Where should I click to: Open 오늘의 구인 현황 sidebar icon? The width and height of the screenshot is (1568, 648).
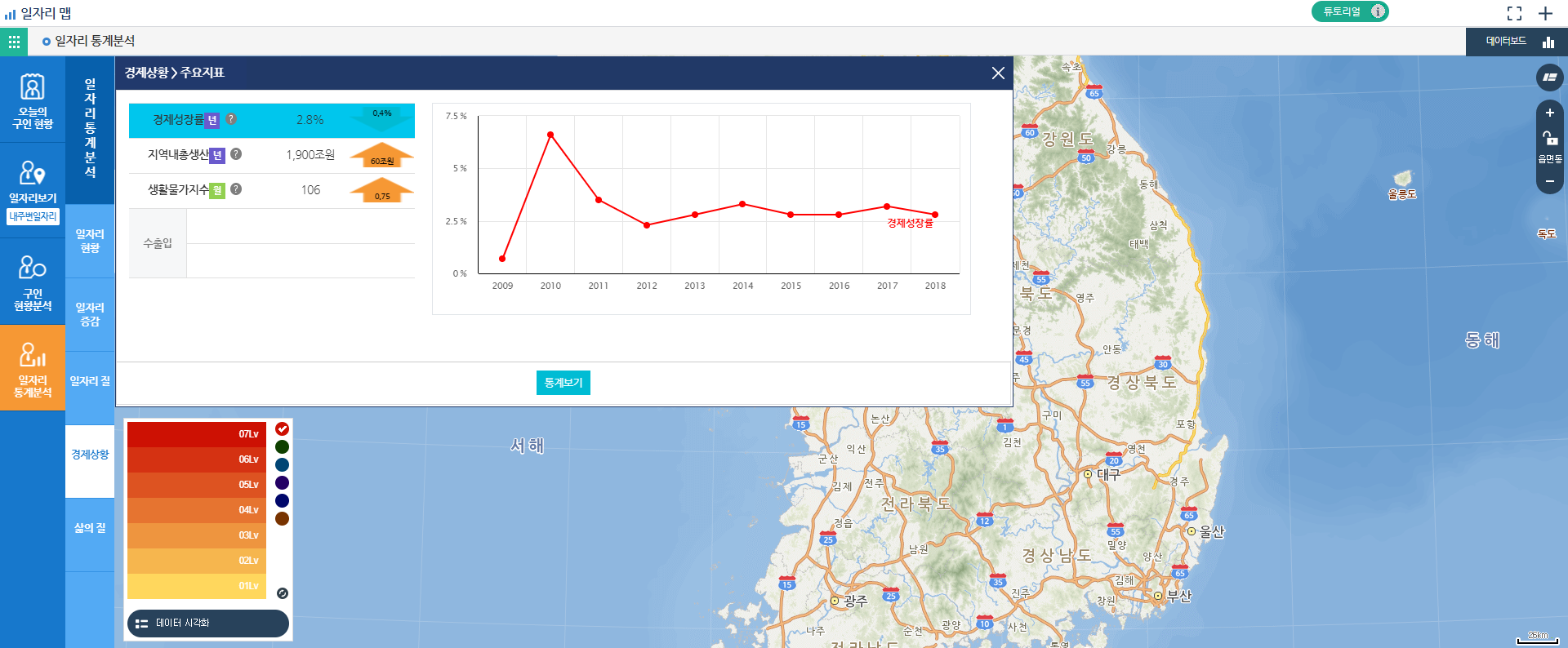pos(33,100)
